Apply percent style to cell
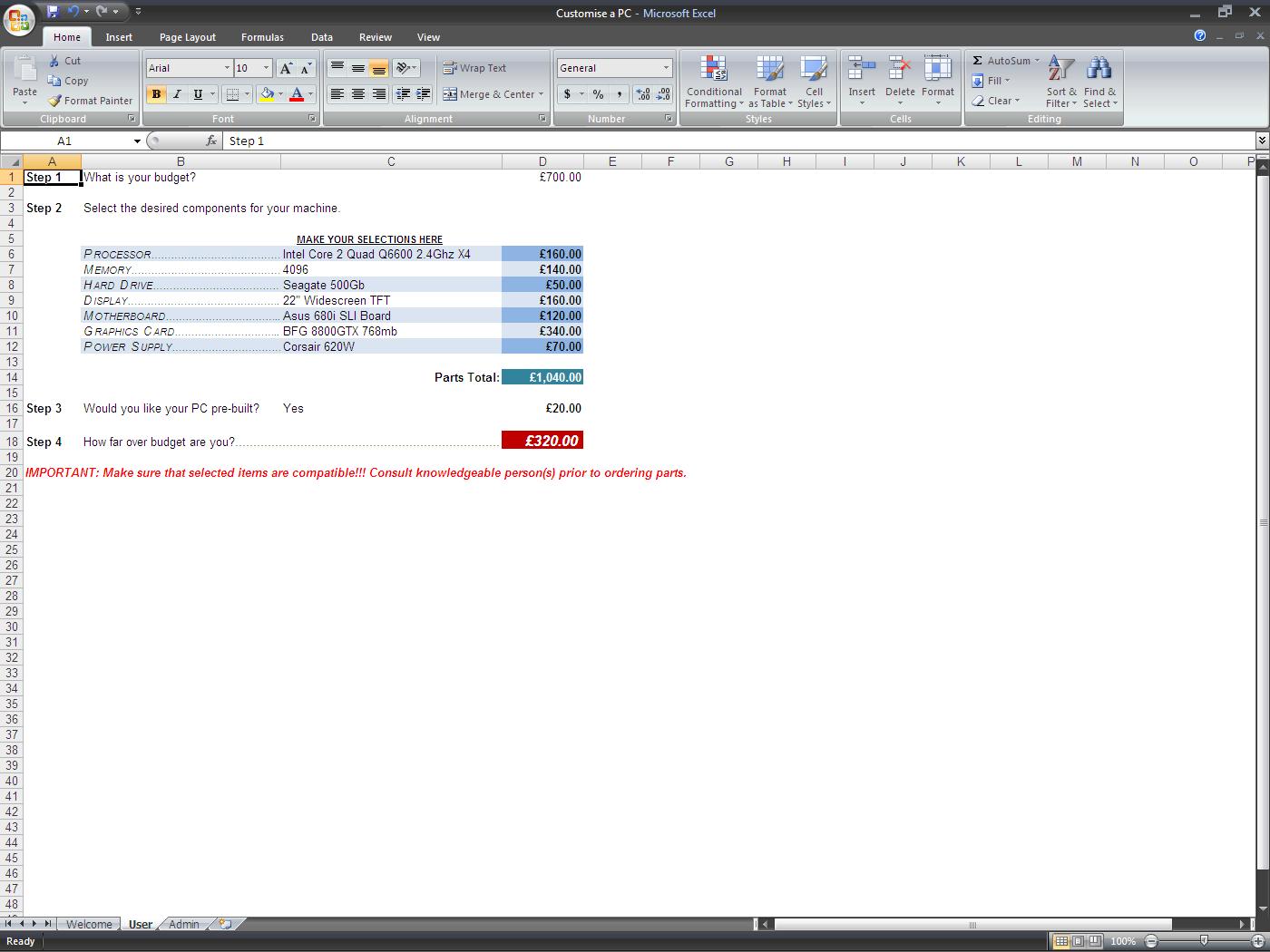1270x952 pixels. [598, 94]
